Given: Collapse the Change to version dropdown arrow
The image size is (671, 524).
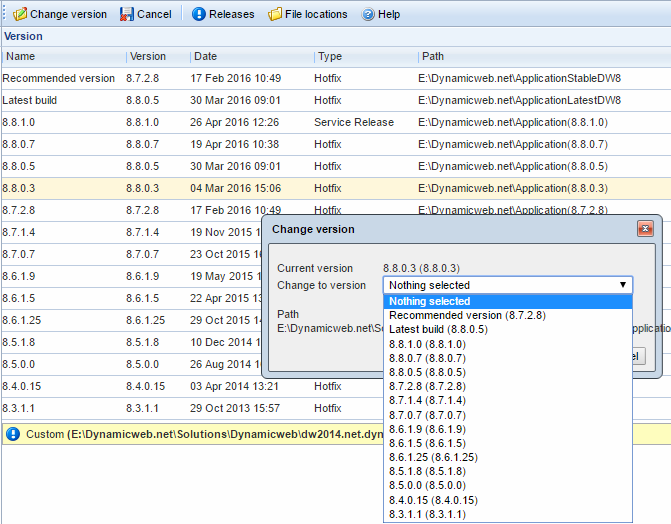Looking at the screenshot, I should tap(623, 285).
